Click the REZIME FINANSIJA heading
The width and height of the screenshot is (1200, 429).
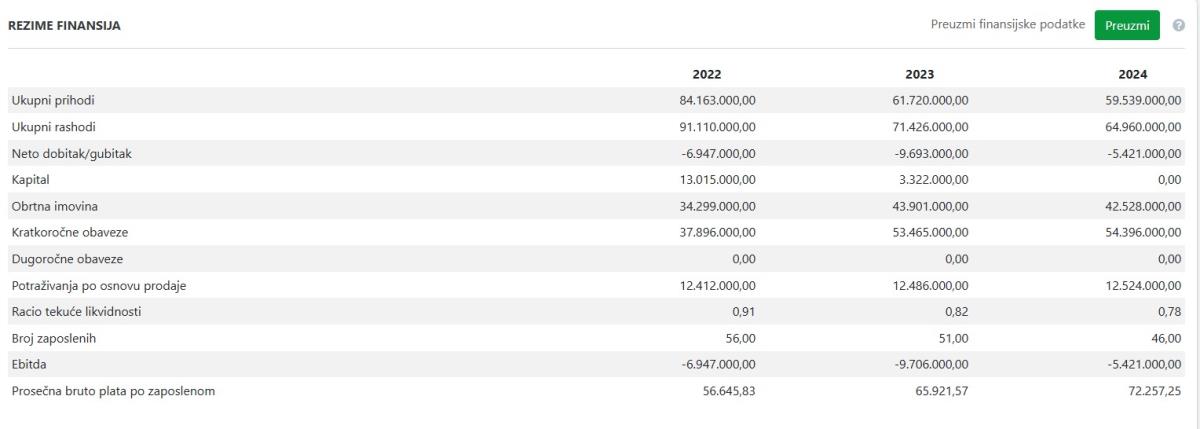click(x=64, y=26)
